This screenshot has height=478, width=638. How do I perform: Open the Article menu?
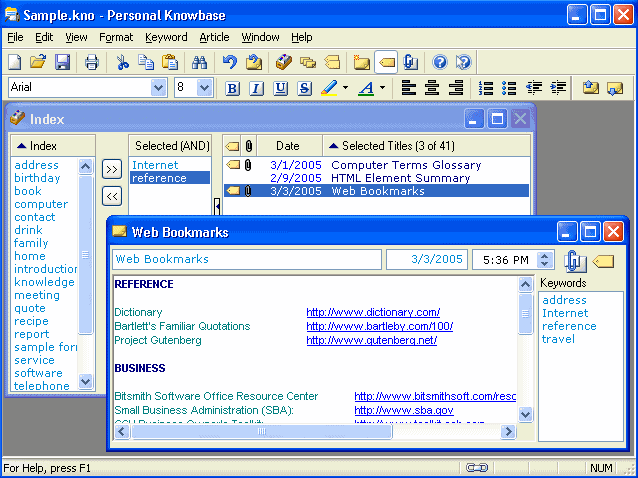[x=214, y=37]
